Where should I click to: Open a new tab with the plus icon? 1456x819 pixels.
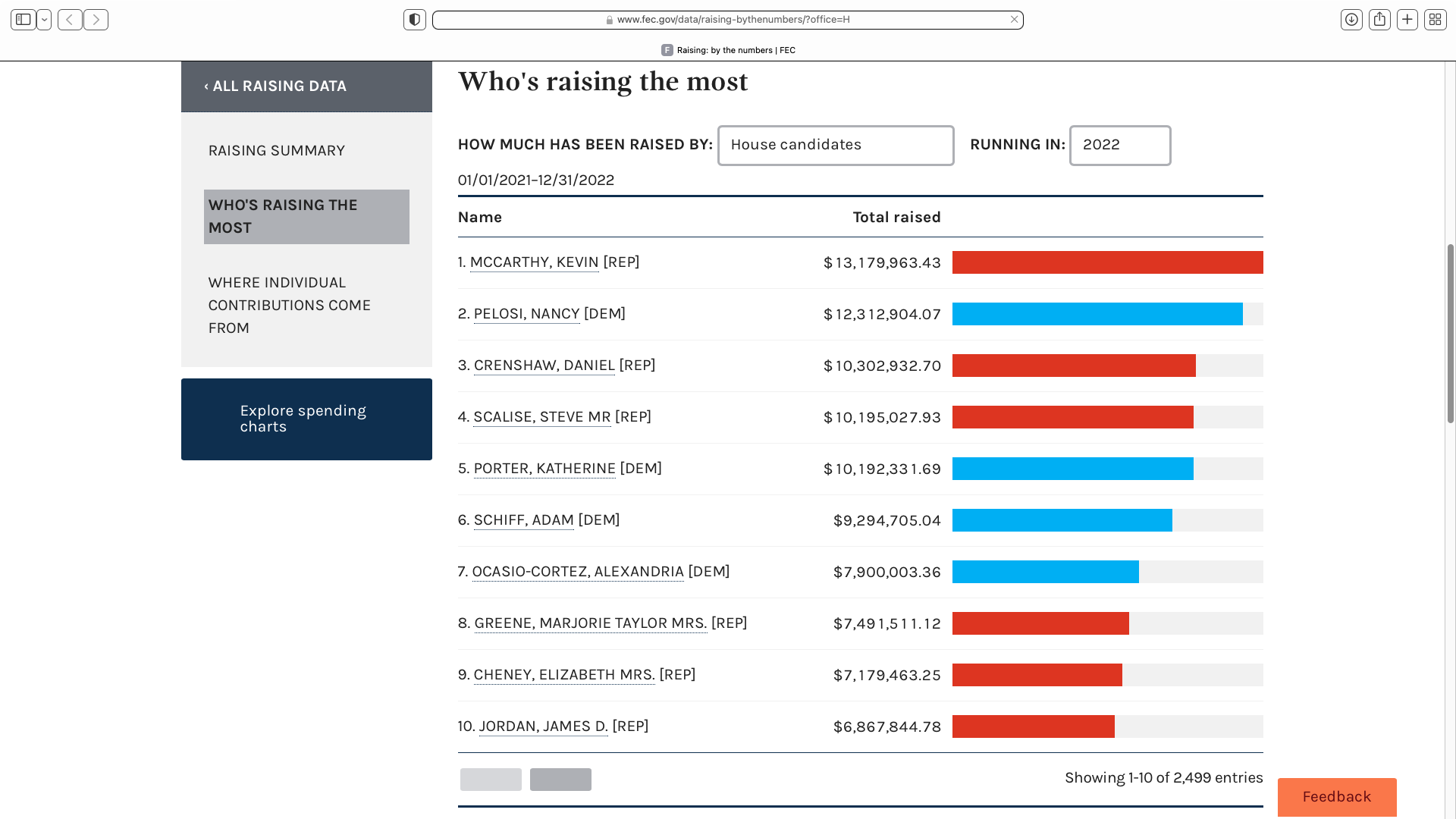tap(1407, 20)
